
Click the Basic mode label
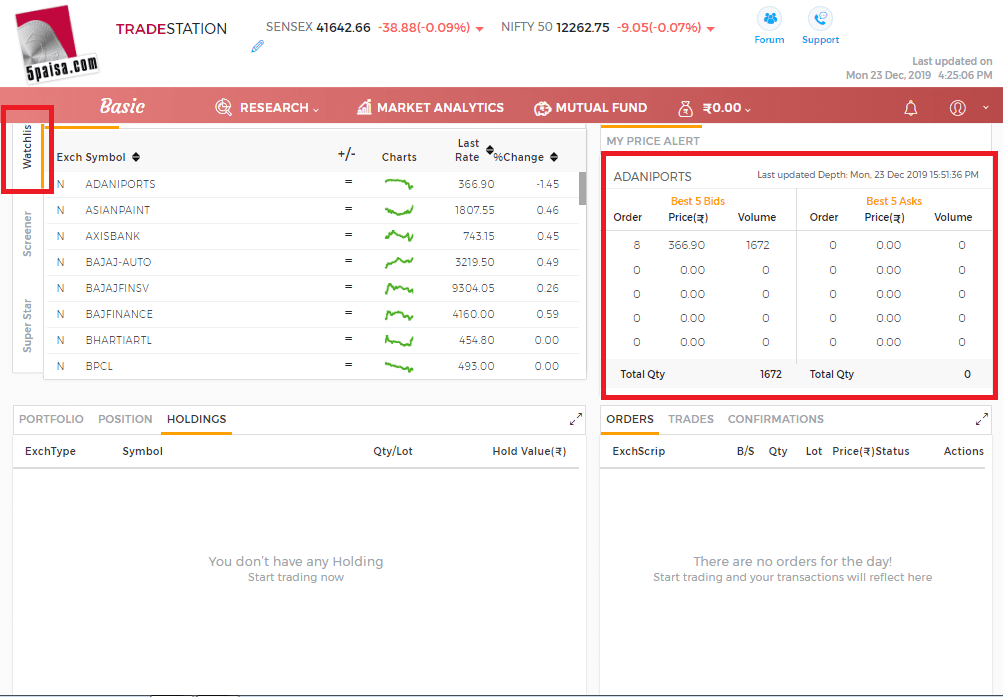(122, 106)
